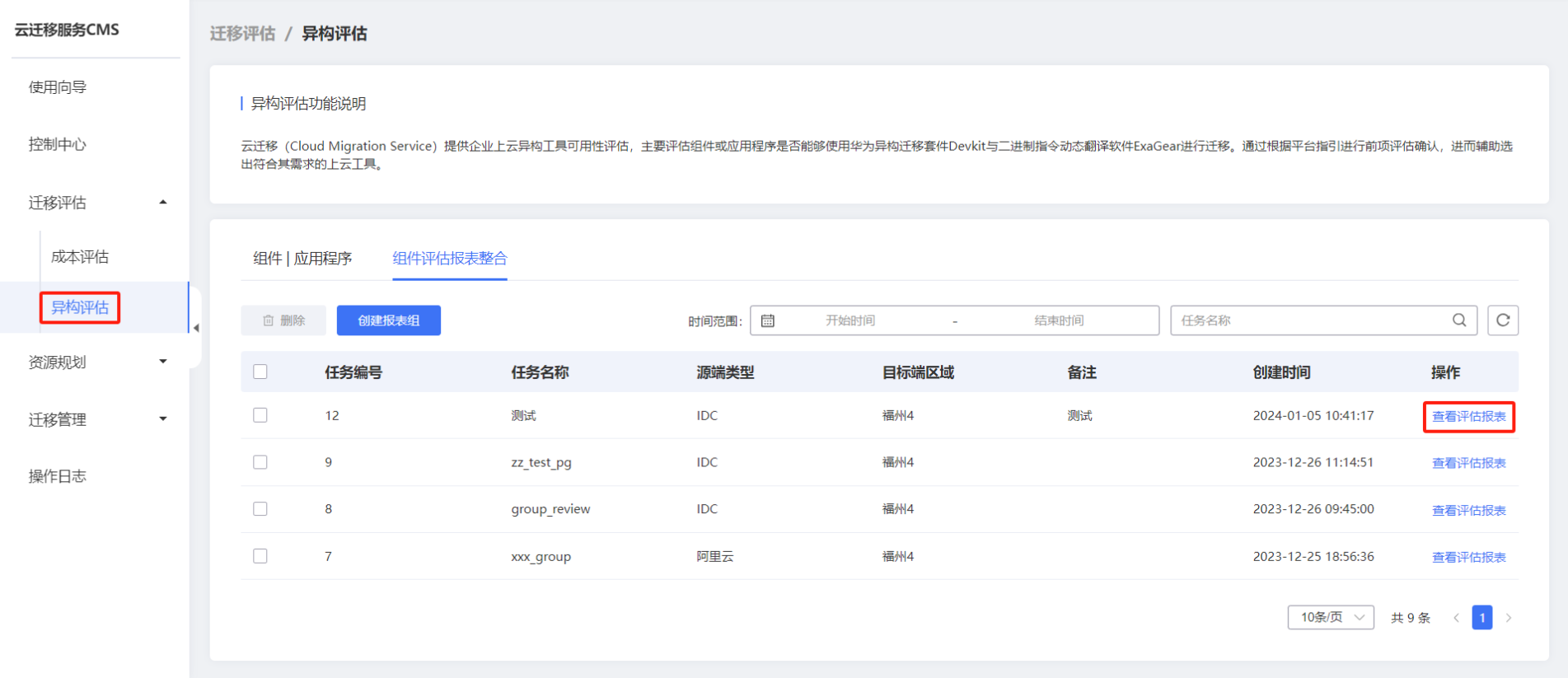Click the search magnifier icon
1568x678 pixels.
click(1458, 320)
